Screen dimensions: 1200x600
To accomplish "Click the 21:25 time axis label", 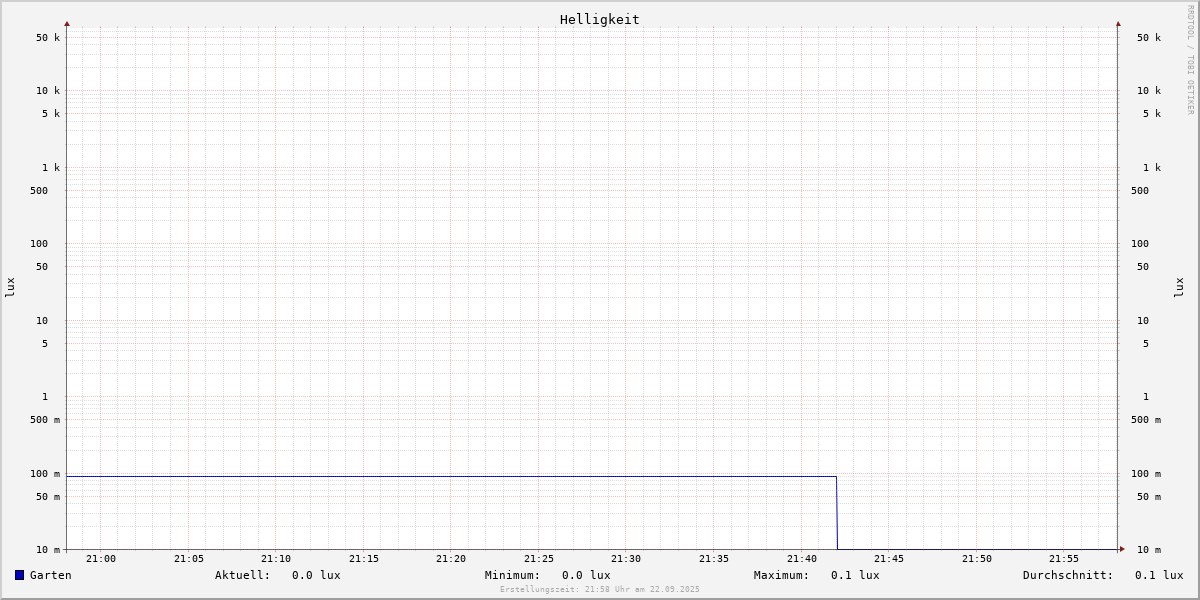I will pos(539,559).
